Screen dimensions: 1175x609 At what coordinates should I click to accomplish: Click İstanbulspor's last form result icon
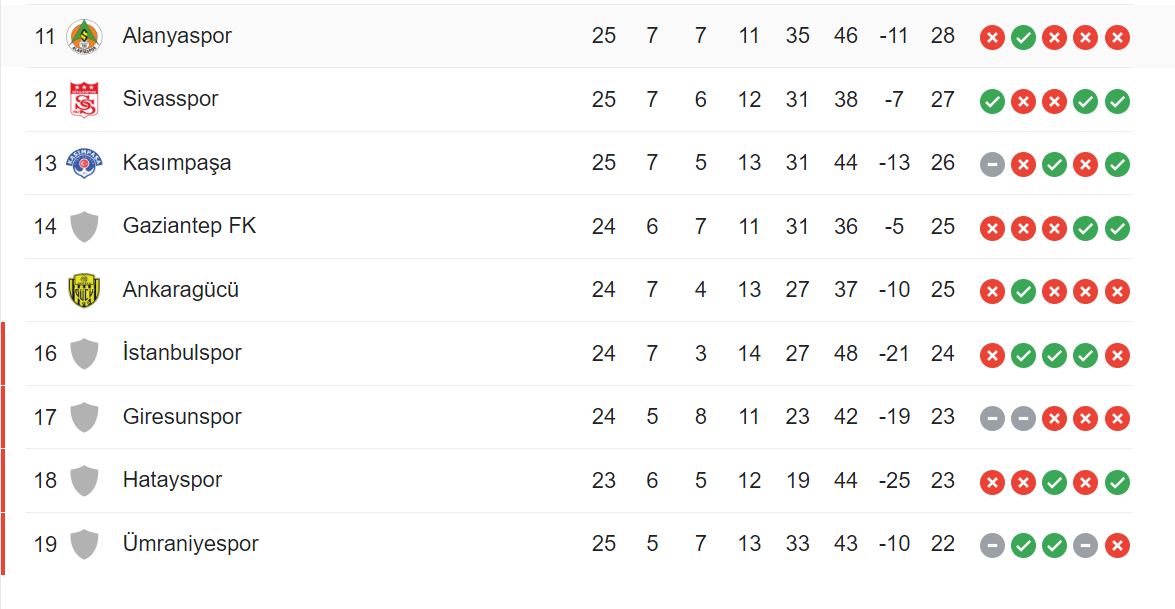tap(1118, 355)
